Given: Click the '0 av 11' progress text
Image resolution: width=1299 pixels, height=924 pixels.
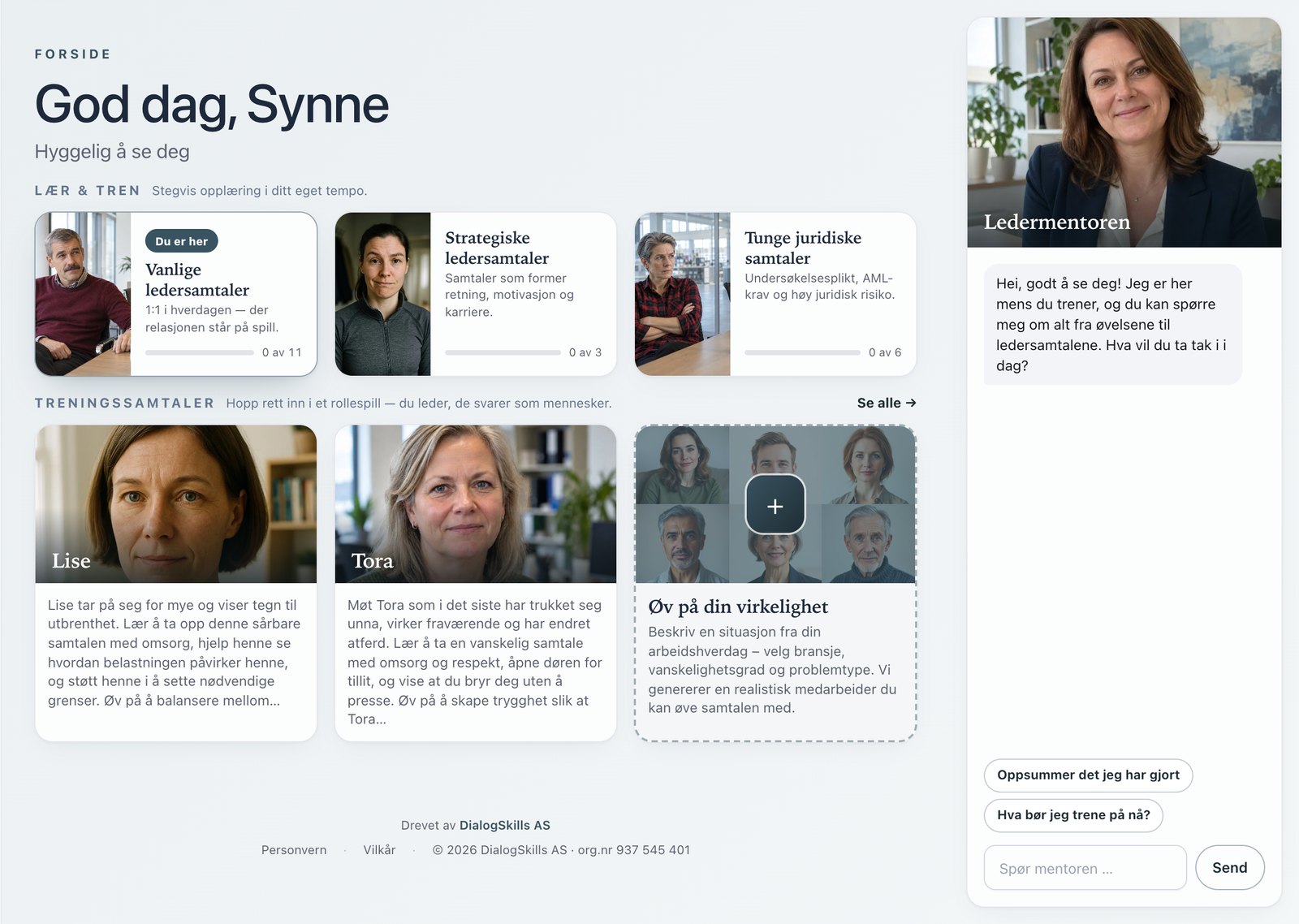Looking at the screenshot, I should pyautogui.click(x=282, y=352).
